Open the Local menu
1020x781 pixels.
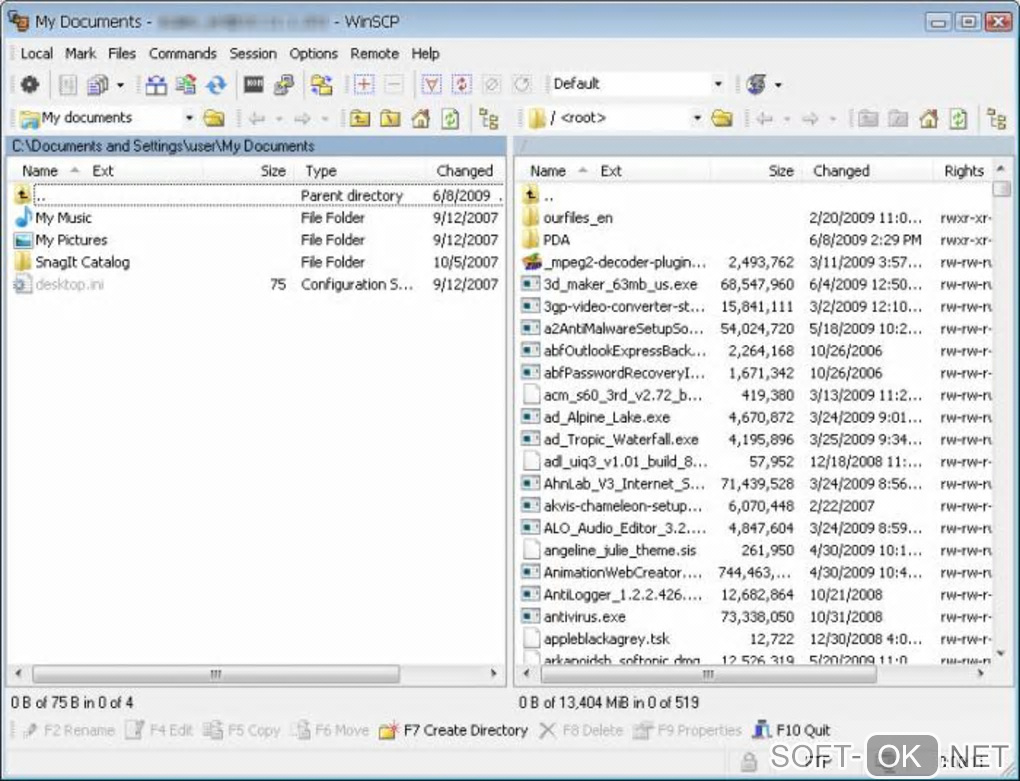click(36, 53)
